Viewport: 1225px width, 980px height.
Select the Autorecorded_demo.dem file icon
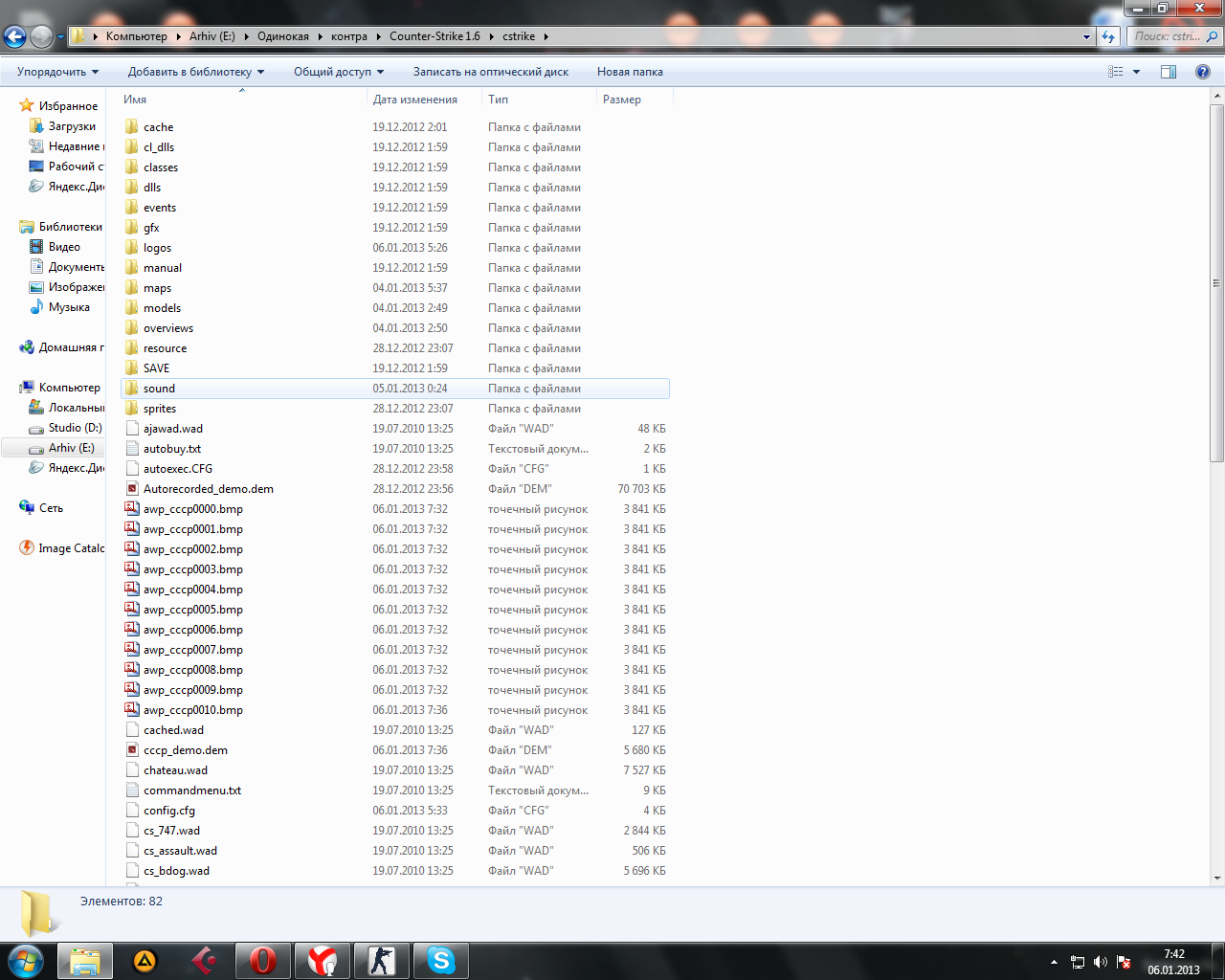coord(132,489)
